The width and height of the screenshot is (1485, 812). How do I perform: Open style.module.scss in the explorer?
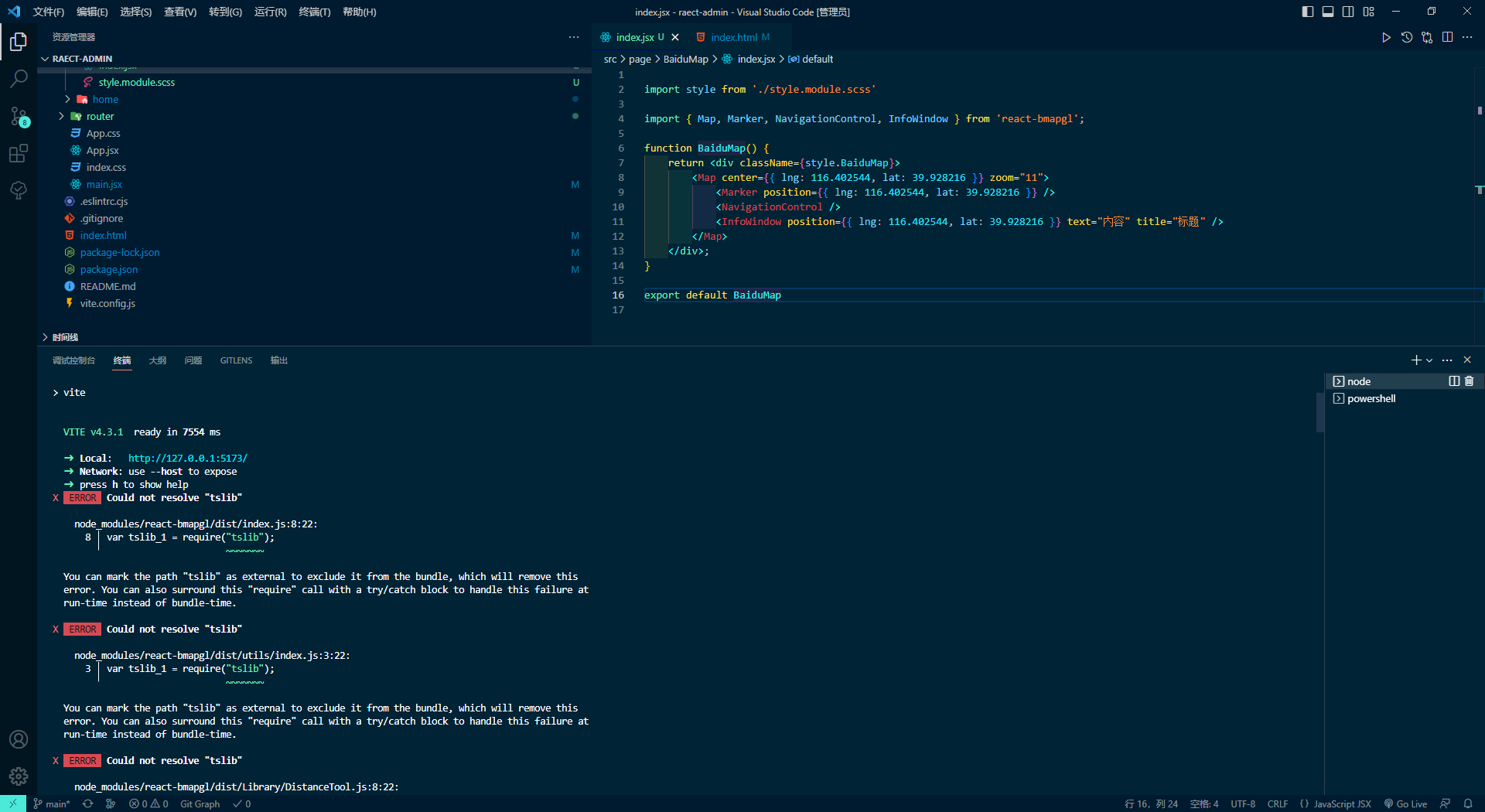[314, 82]
